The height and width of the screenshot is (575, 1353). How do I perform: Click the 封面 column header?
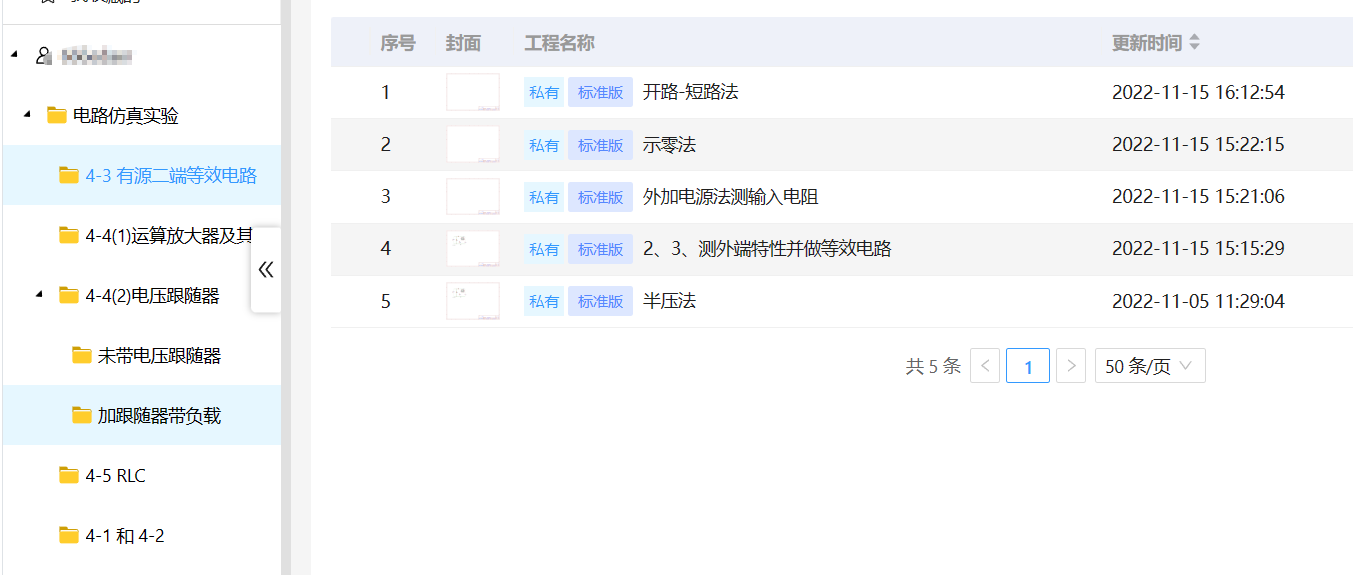pos(463,43)
